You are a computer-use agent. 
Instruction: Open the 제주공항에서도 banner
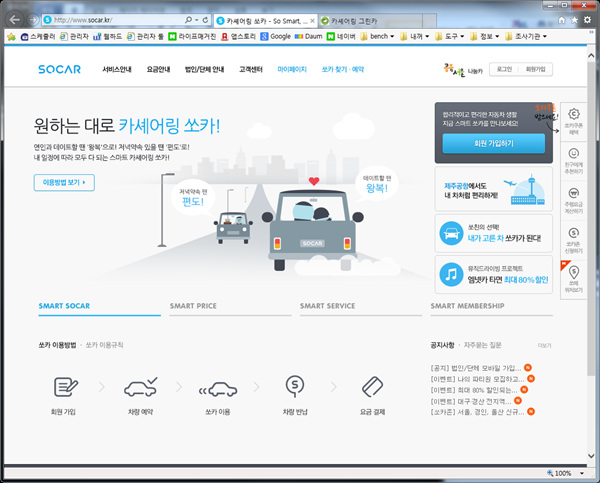point(494,189)
